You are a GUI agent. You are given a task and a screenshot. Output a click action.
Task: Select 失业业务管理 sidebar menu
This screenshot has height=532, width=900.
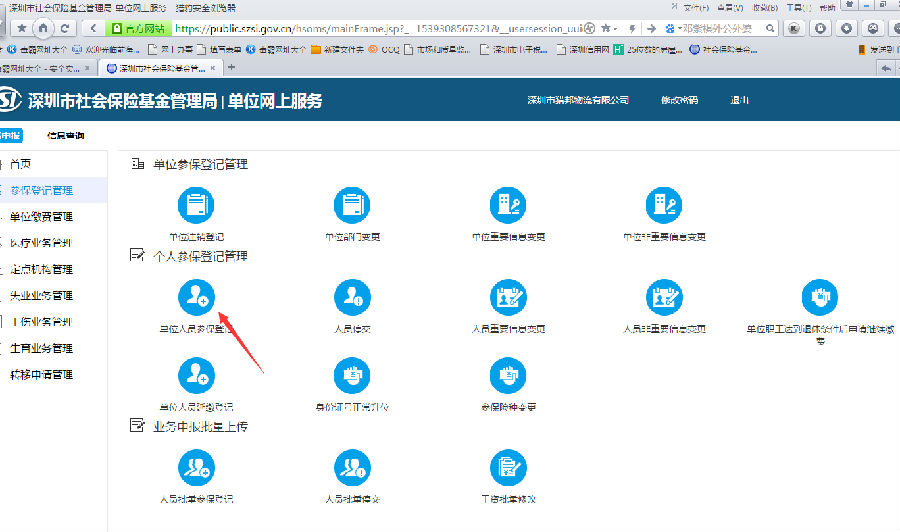coord(41,296)
